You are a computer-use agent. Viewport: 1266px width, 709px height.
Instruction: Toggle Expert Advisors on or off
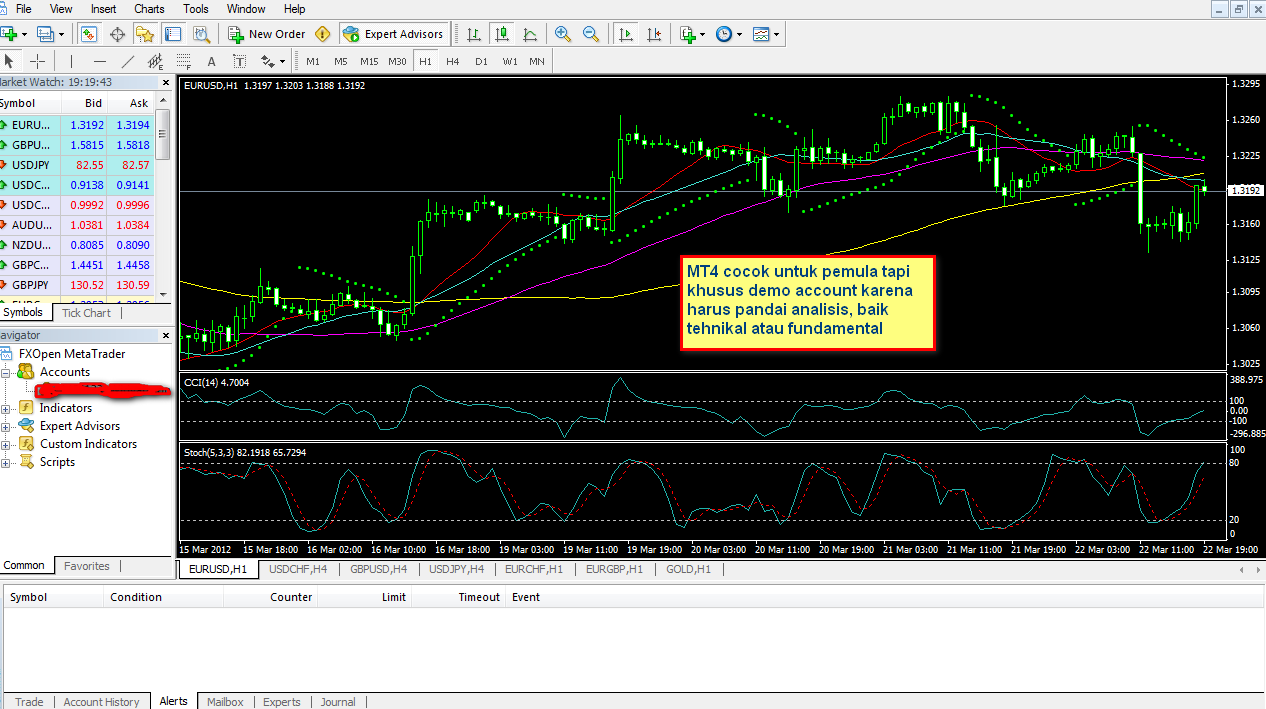click(393, 34)
